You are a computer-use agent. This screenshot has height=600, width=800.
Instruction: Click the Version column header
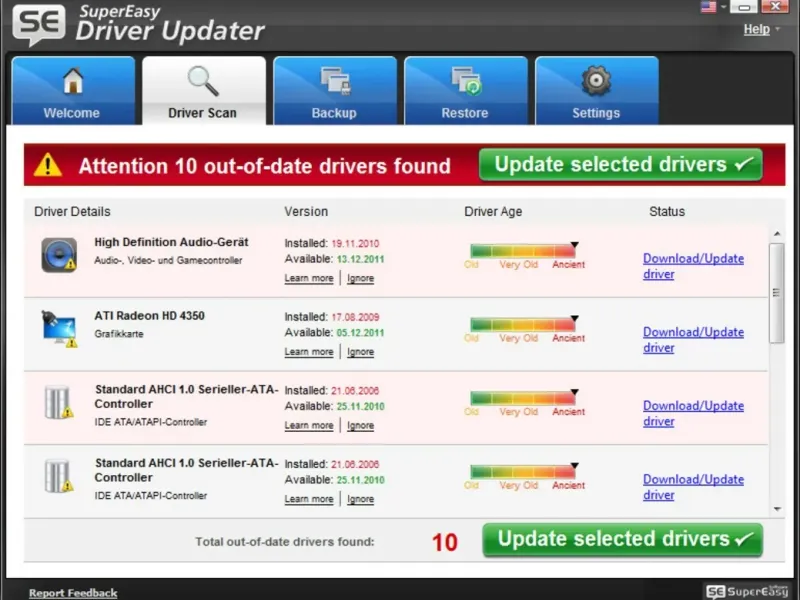coord(306,211)
